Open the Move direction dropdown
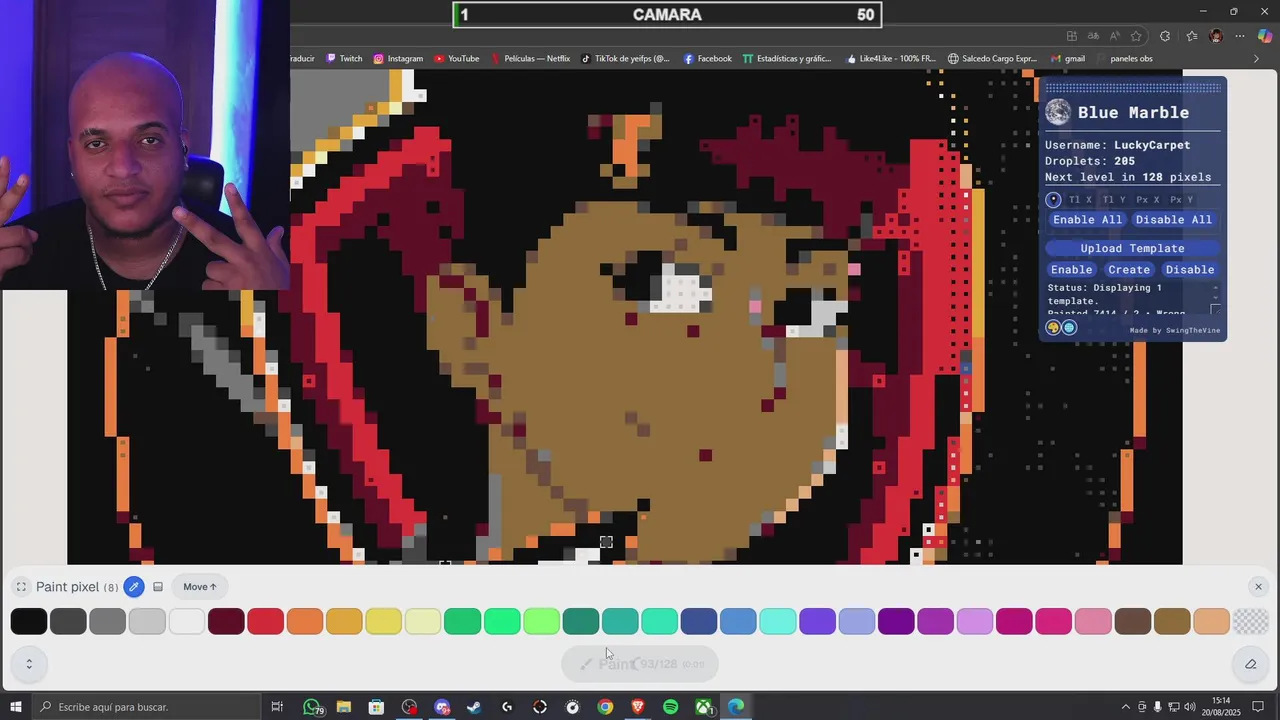Image resolution: width=1280 pixels, height=720 pixels. [x=200, y=587]
